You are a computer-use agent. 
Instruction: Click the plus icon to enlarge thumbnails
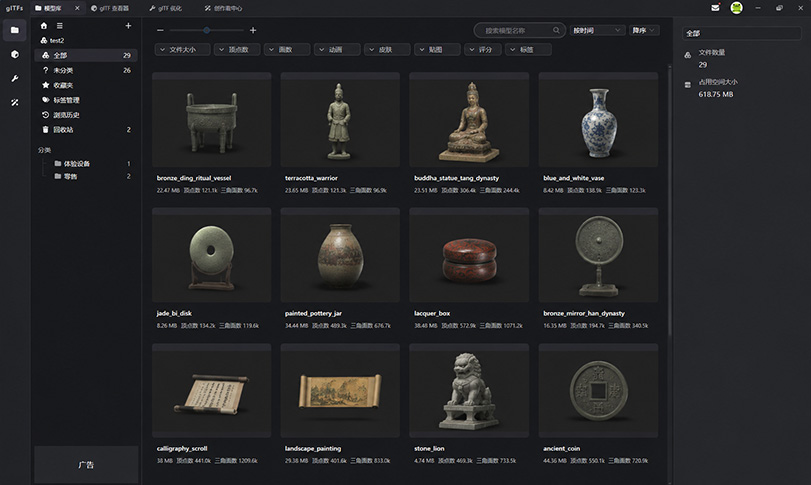coord(253,31)
